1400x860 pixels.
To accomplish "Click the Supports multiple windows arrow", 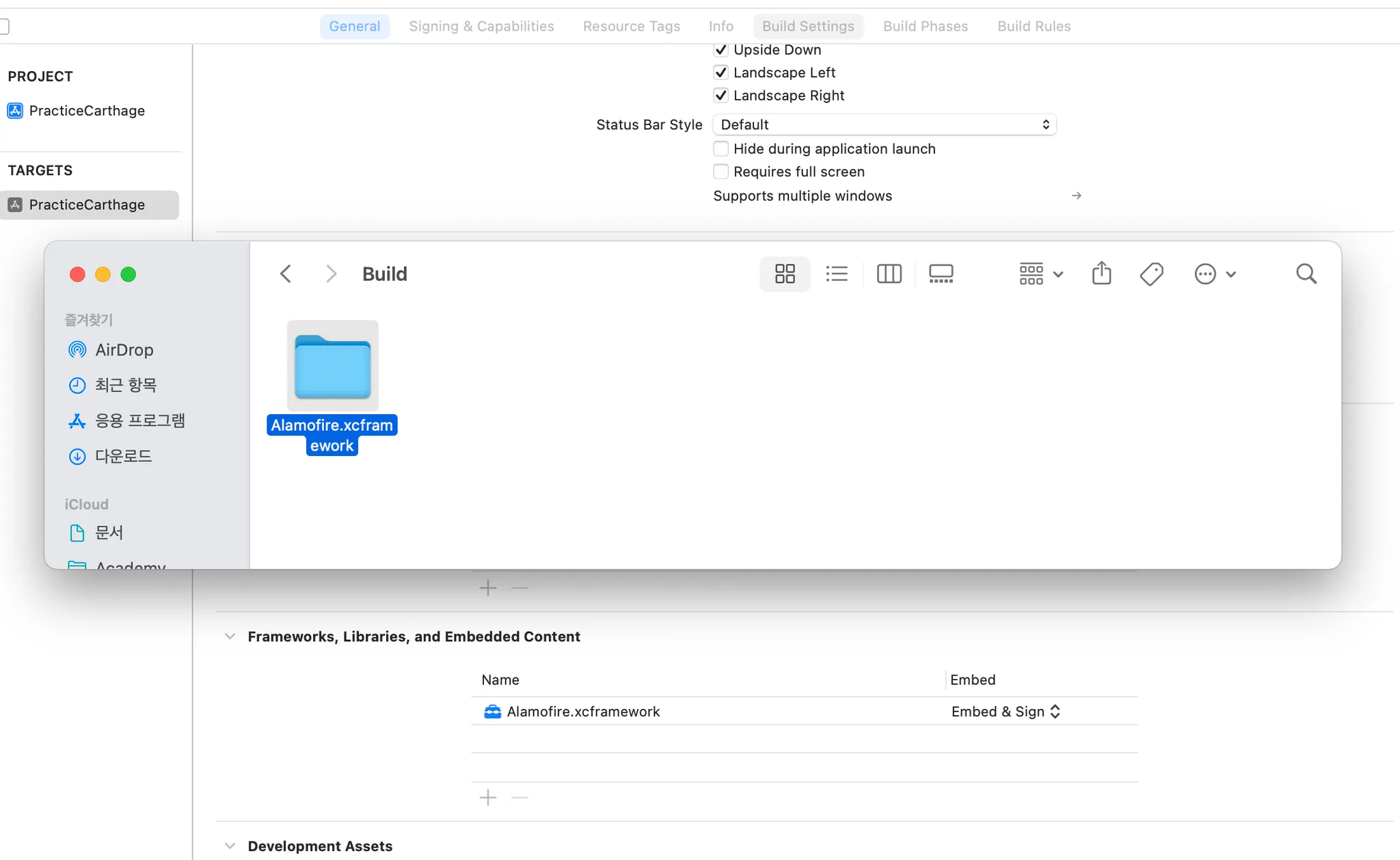I will (x=1077, y=196).
